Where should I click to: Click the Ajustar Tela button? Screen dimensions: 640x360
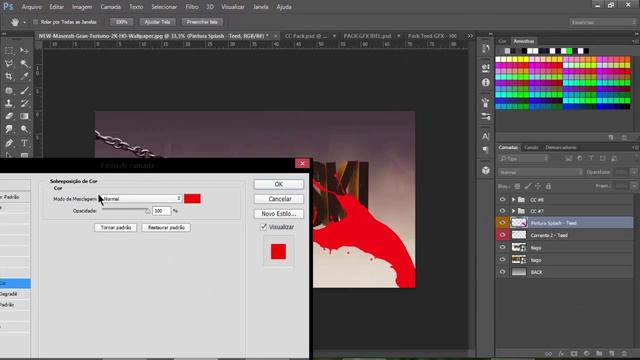[x=157, y=22]
